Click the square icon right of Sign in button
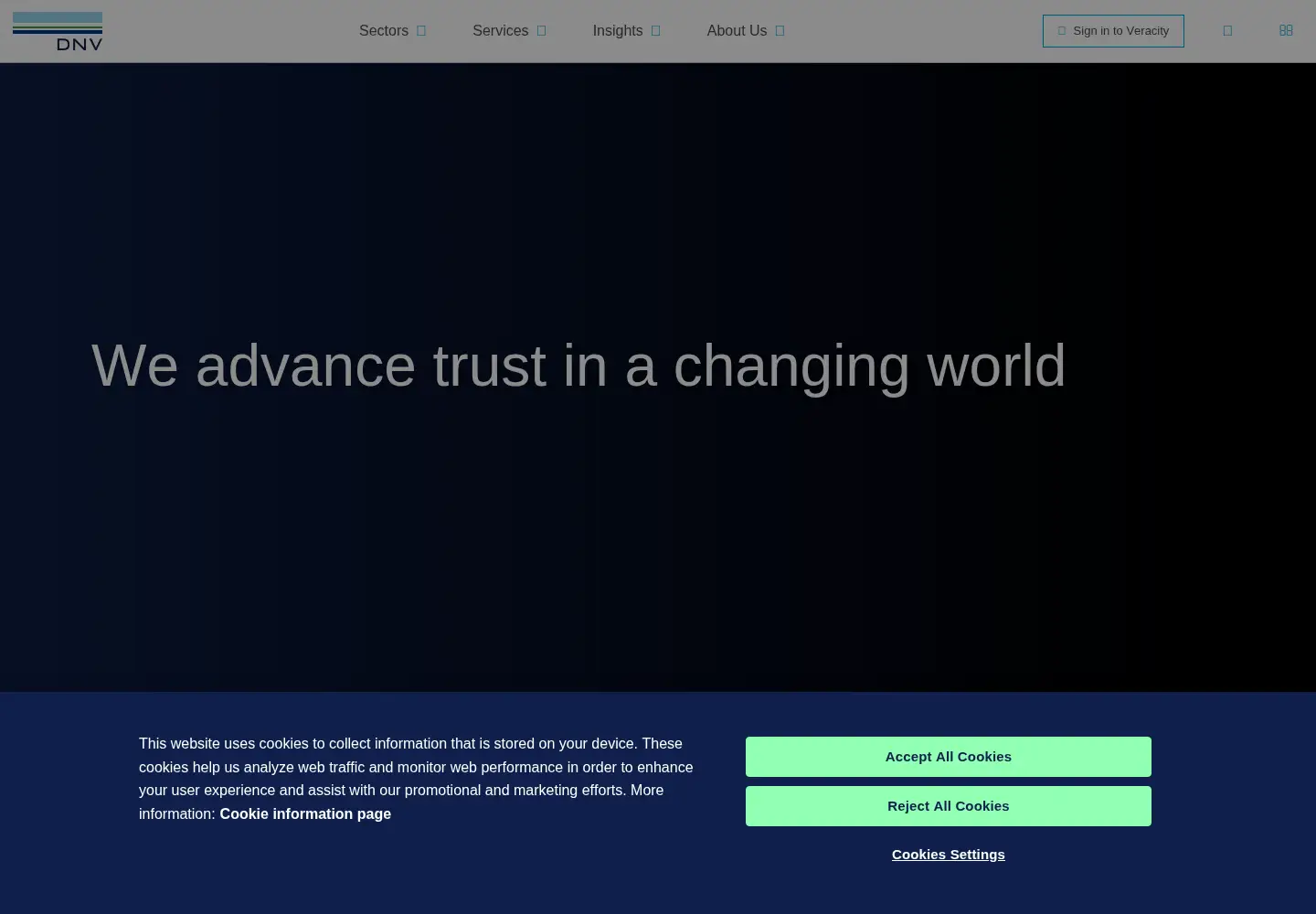This screenshot has width=1316, height=914. [1227, 31]
